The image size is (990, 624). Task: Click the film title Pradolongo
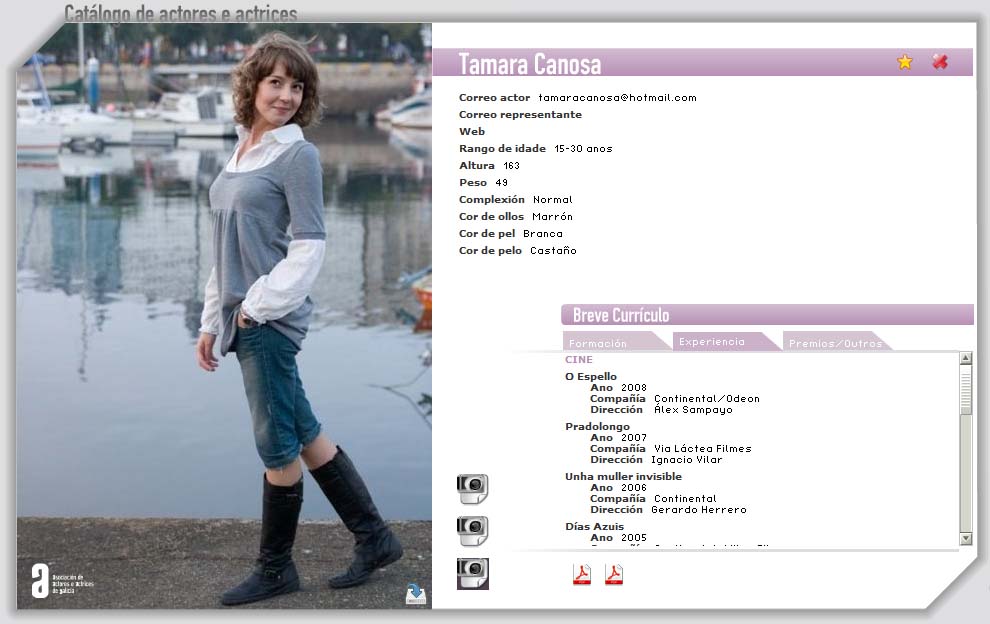[x=597, y=426]
